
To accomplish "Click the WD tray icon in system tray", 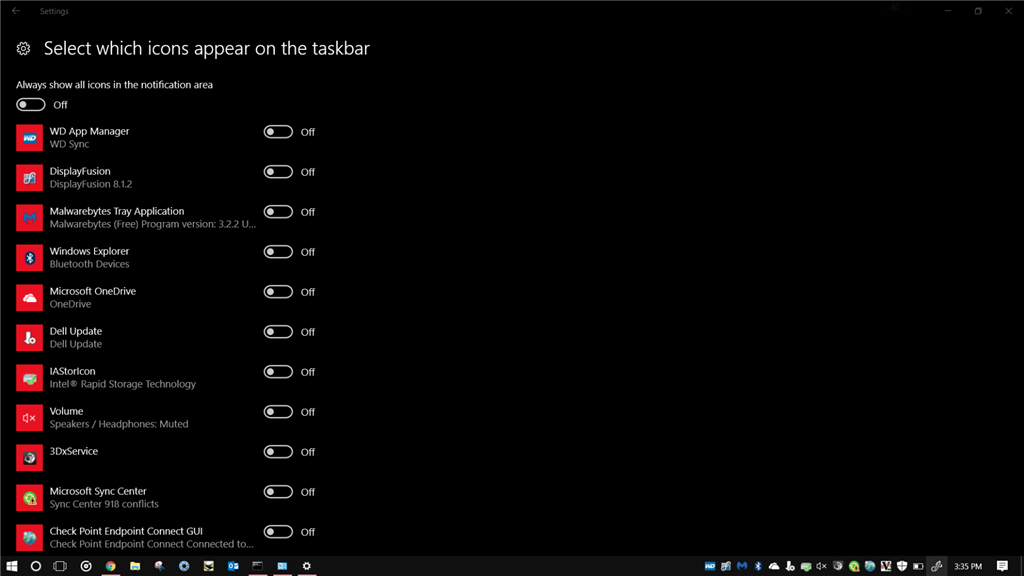I will [710, 566].
